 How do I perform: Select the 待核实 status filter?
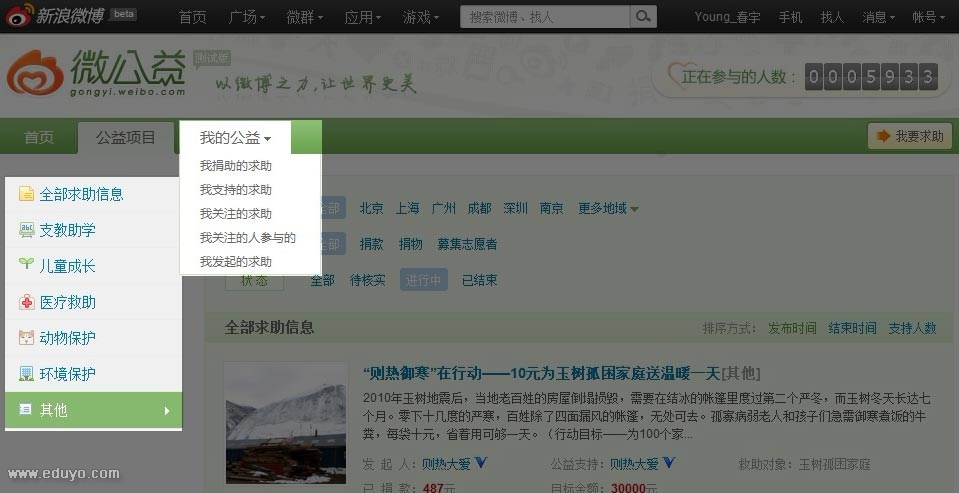point(367,281)
